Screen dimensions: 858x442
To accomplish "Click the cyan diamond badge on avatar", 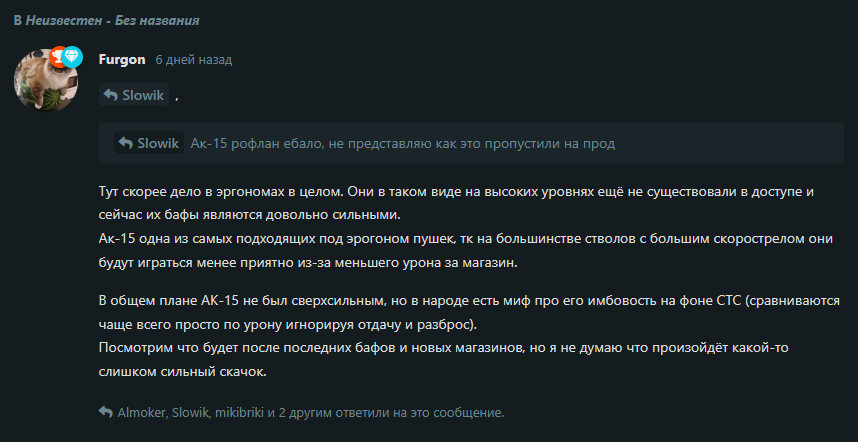I will click(72, 57).
